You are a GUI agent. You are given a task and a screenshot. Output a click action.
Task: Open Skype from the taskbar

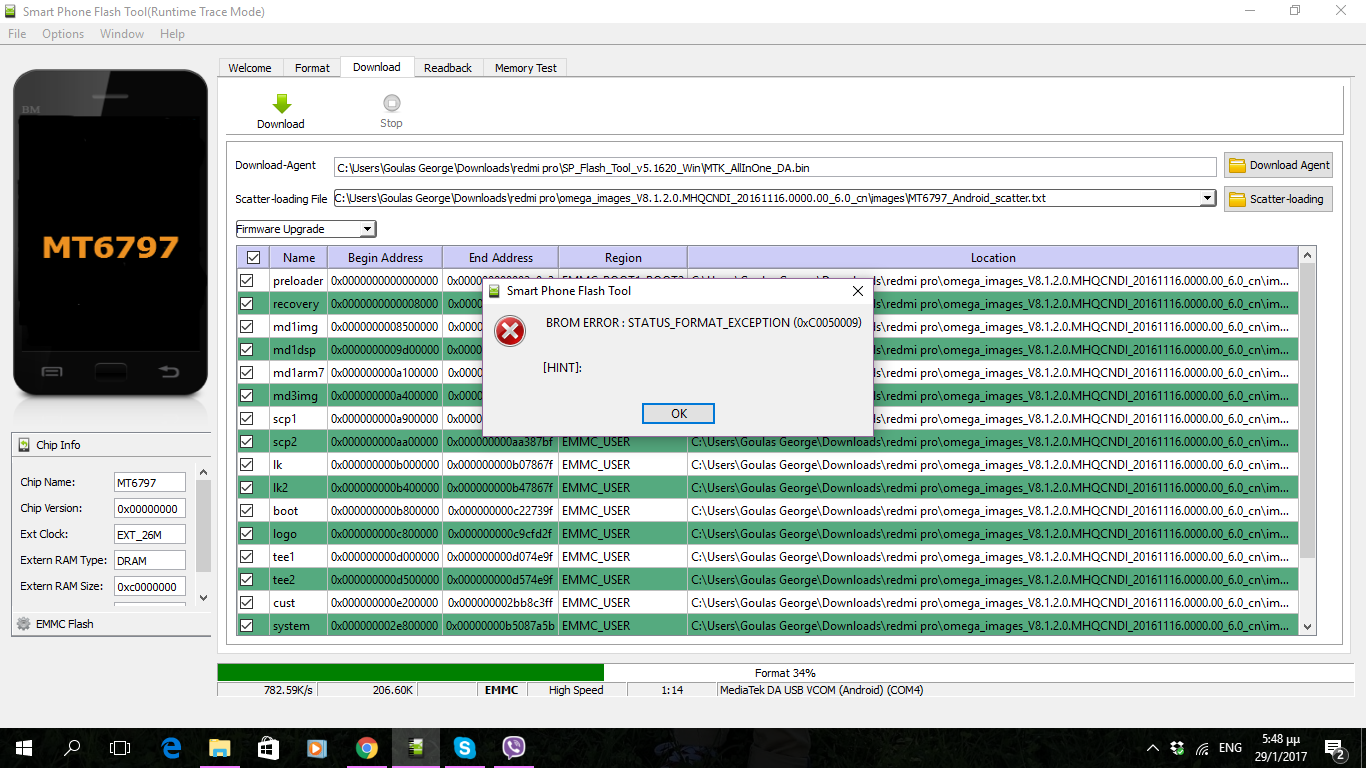(464, 747)
